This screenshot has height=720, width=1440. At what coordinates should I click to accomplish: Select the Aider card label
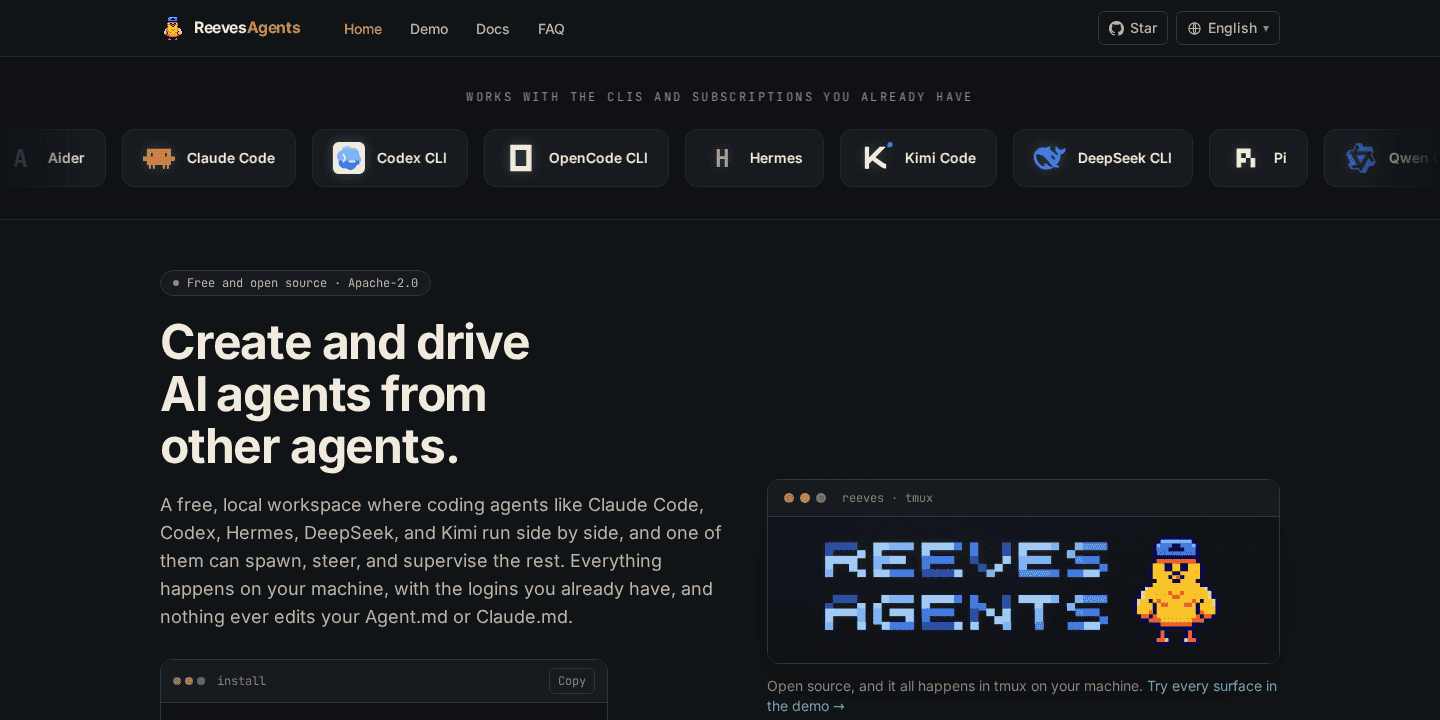[x=66, y=158]
